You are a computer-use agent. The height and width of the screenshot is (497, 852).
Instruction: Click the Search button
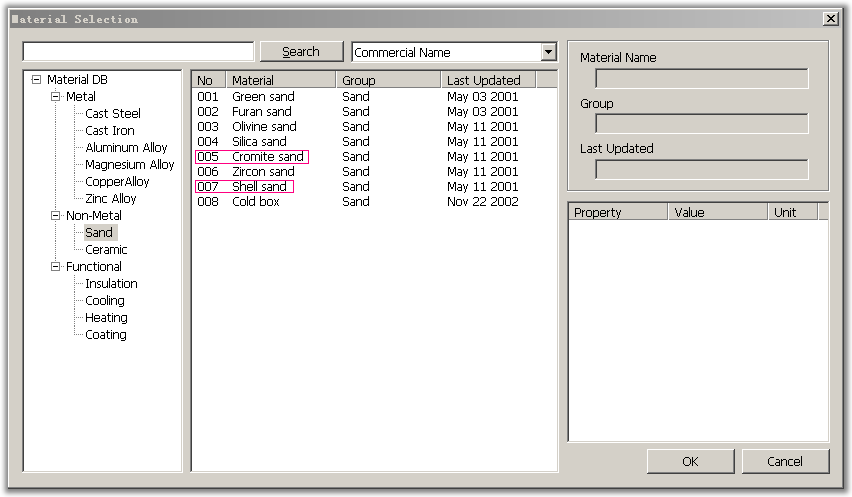point(301,52)
